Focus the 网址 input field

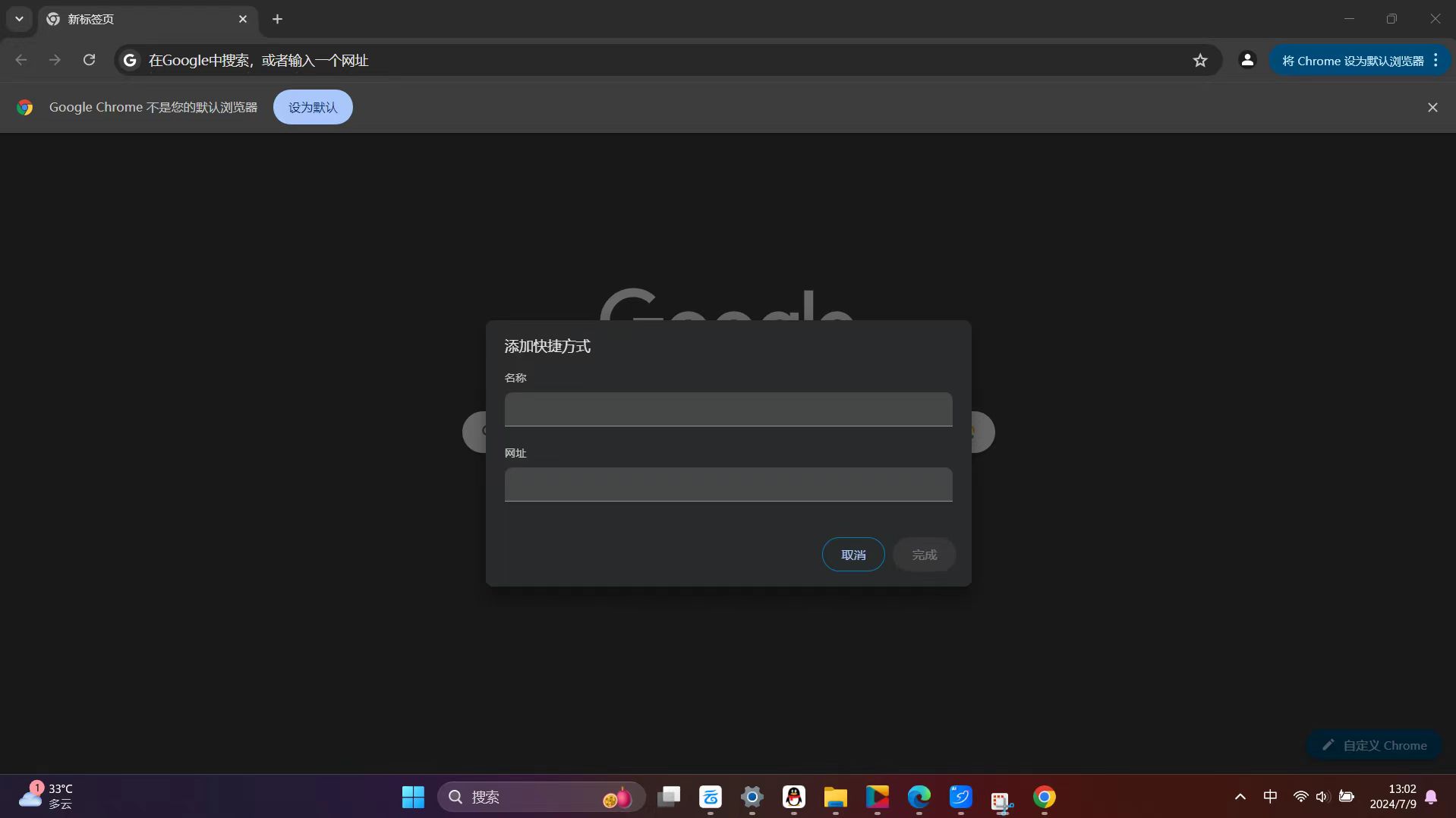coord(727,484)
